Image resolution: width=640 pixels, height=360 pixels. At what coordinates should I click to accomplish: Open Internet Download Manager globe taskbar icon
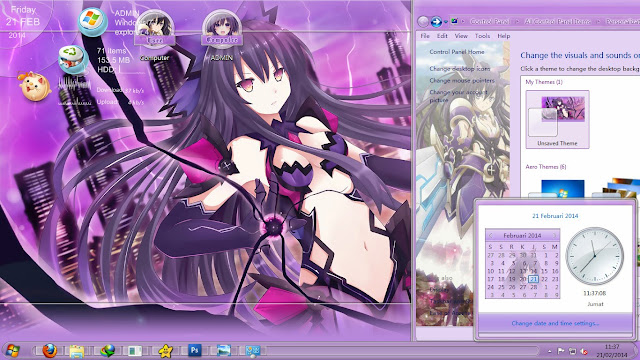[x=107, y=351]
